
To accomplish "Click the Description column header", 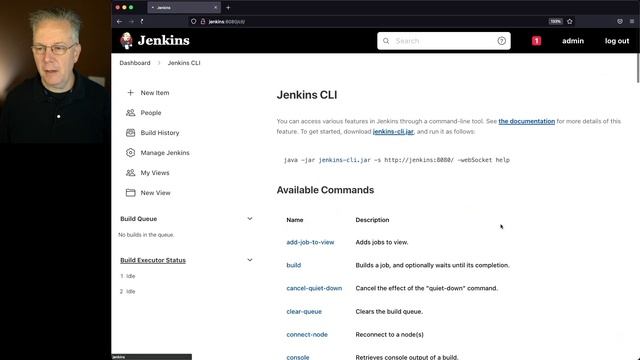I will [372, 220].
